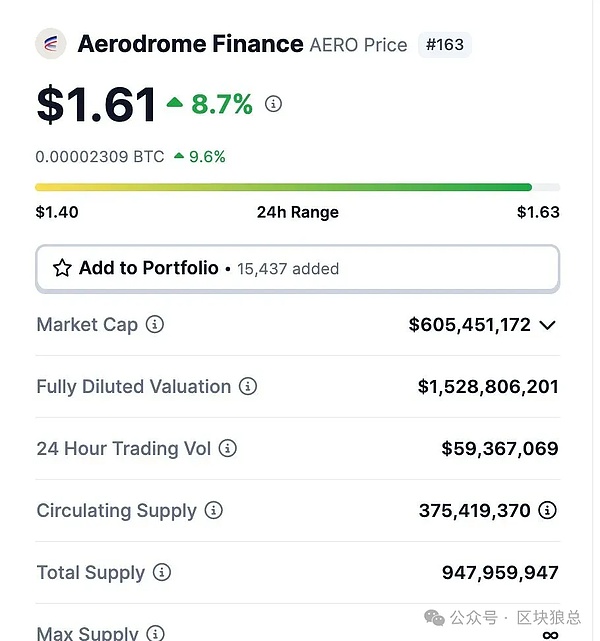Click info icon next to Circulating Supply label

pos(213,510)
